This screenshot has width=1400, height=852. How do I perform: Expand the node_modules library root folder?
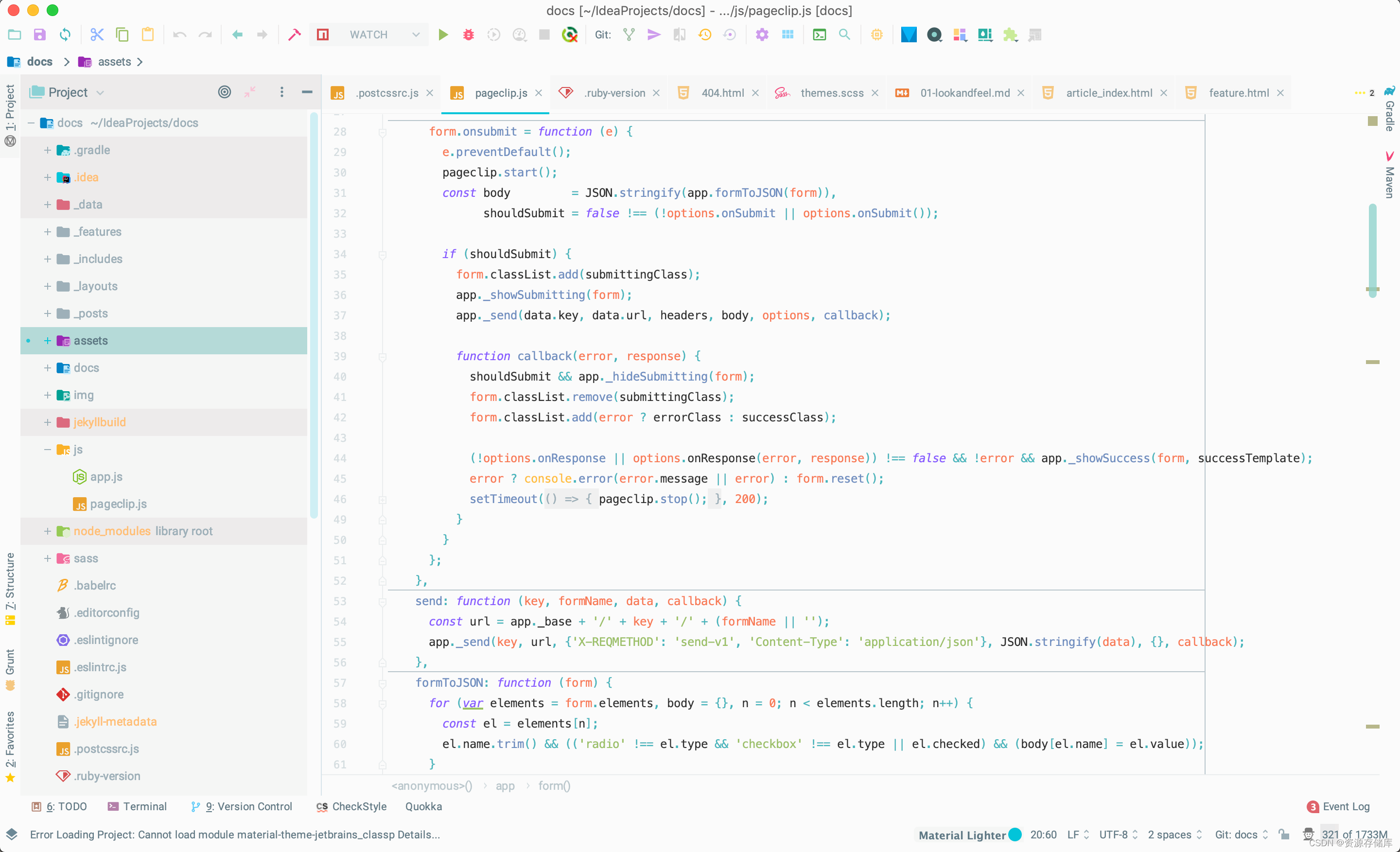[48, 531]
